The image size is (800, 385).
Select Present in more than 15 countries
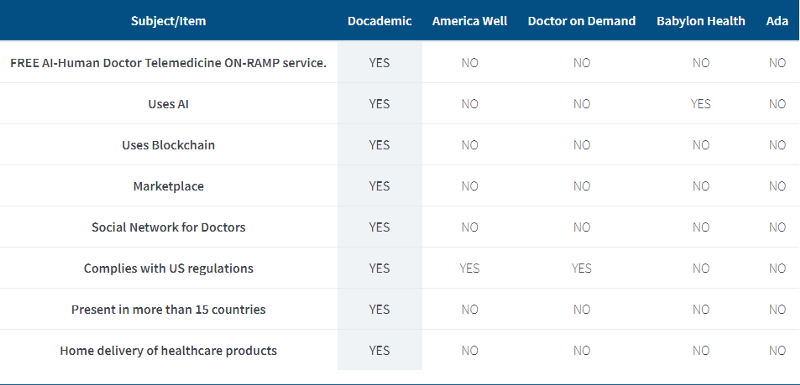click(x=168, y=310)
